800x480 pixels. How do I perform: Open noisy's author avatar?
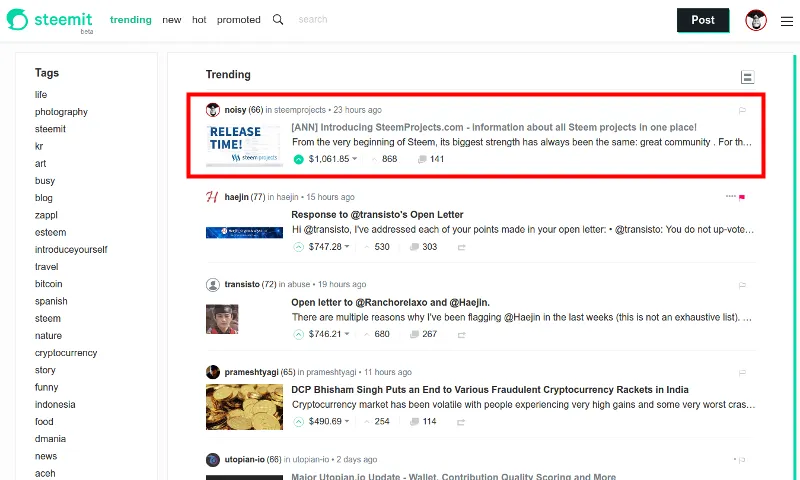[x=213, y=110]
